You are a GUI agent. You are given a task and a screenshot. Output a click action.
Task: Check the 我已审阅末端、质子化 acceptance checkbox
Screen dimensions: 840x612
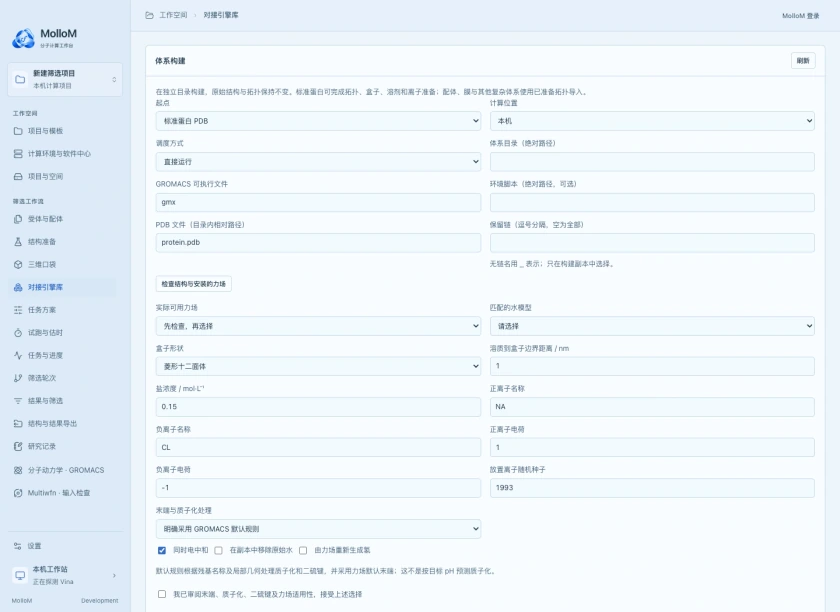[162, 594]
